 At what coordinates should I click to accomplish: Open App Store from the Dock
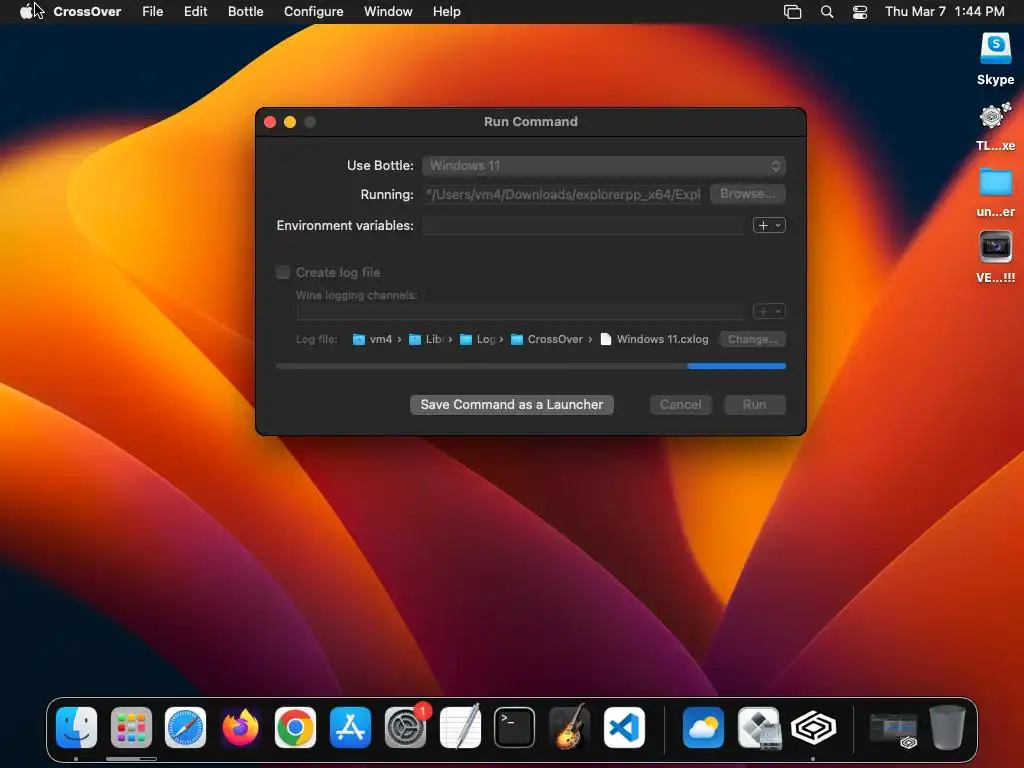click(350, 727)
